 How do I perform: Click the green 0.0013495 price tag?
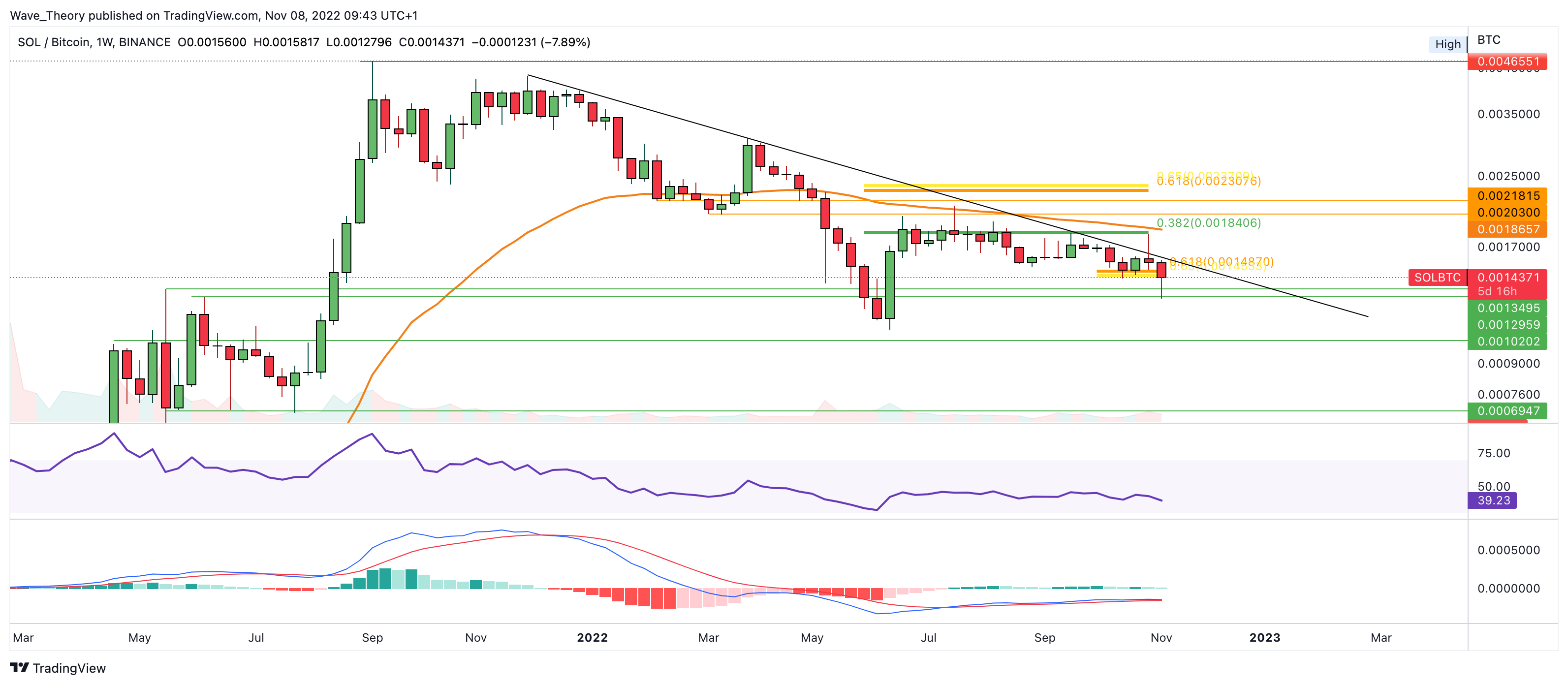coord(1507,308)
